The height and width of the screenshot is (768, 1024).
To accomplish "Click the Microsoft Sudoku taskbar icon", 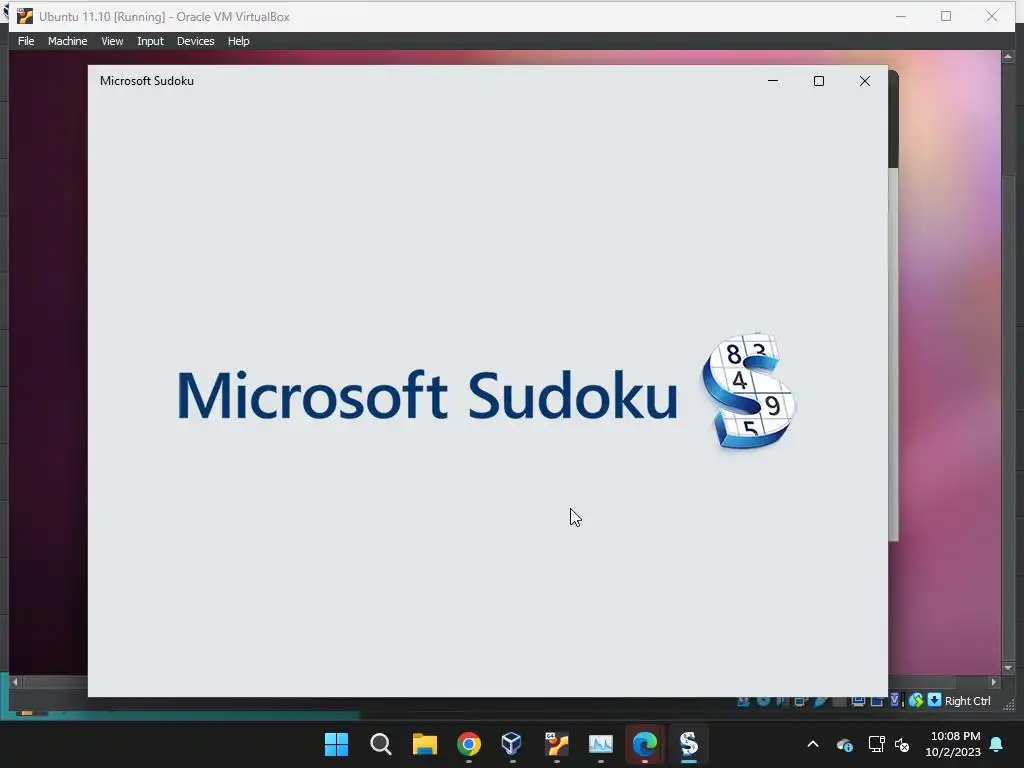I will [x=689, y=744].
